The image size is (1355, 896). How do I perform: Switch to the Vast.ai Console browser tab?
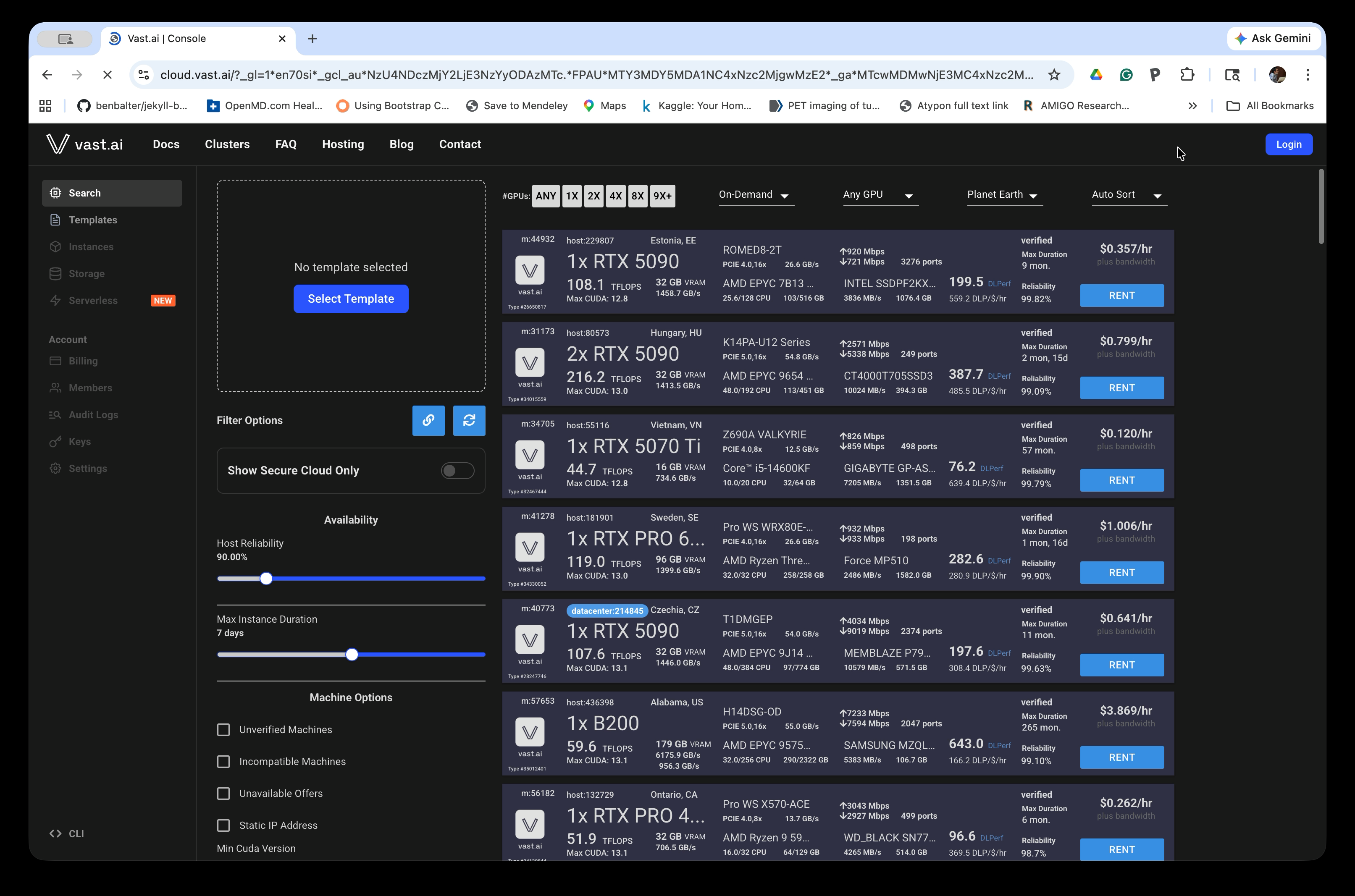click(167, 38)
